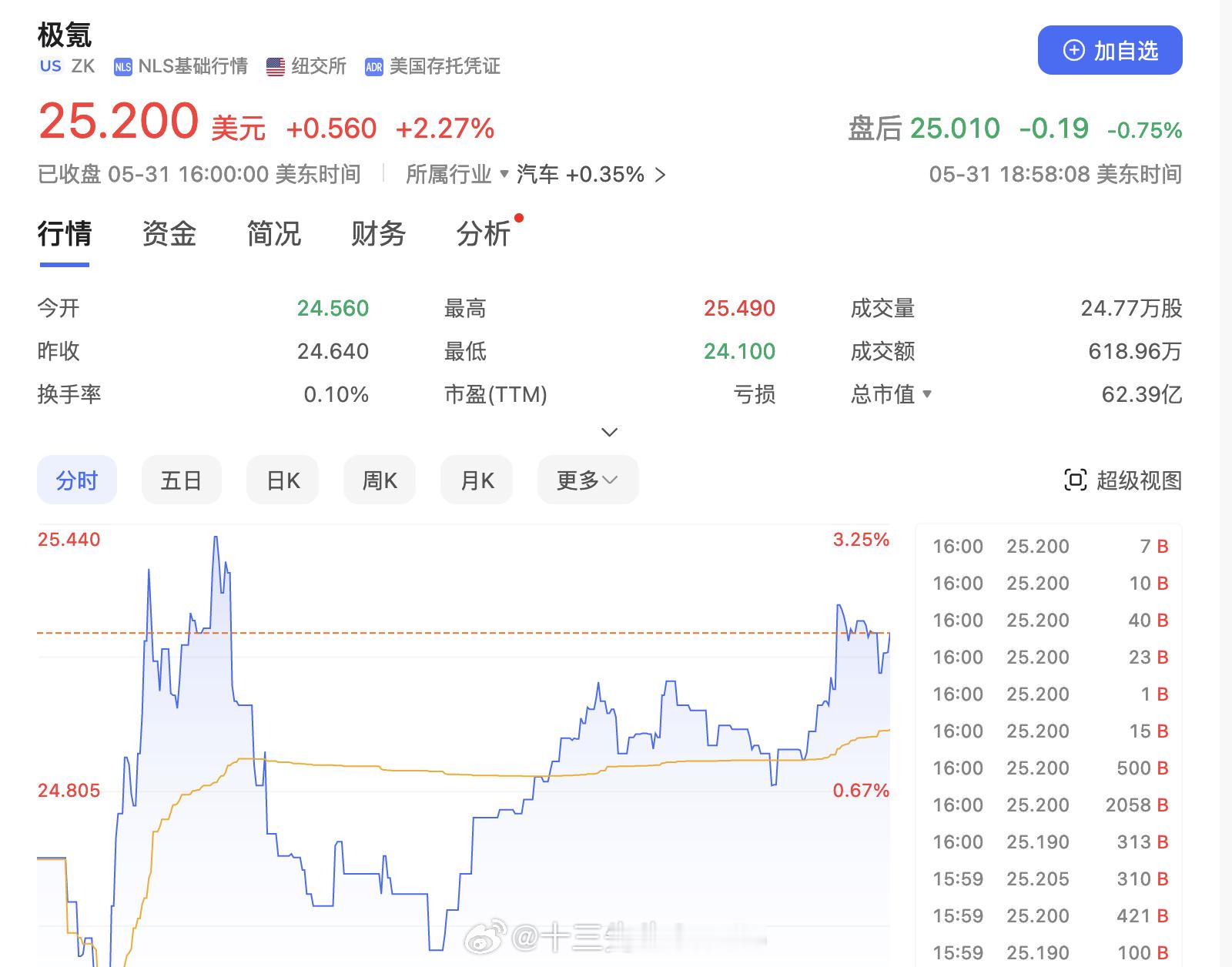Viewport: 1232px width, 967px height.
Task: Select the 五日 chart period
Action: (x=182, y=480)
